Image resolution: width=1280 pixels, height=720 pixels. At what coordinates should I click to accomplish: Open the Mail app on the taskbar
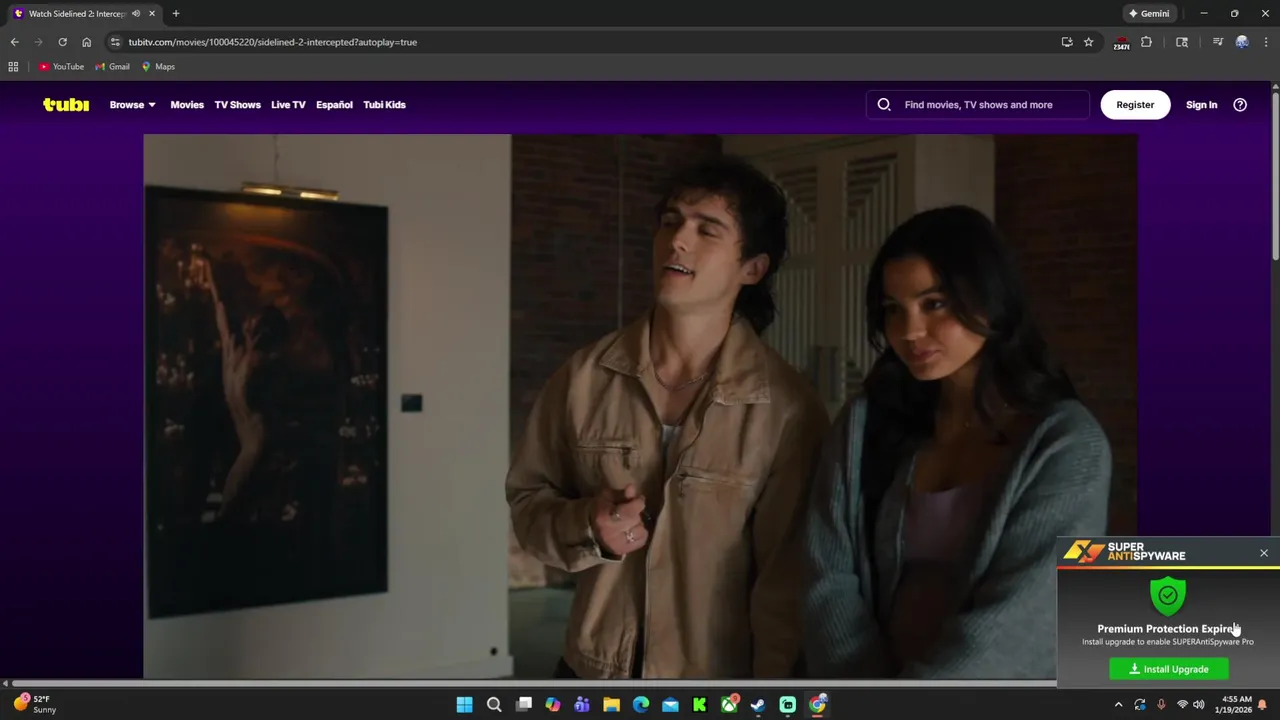click(670, 705)
